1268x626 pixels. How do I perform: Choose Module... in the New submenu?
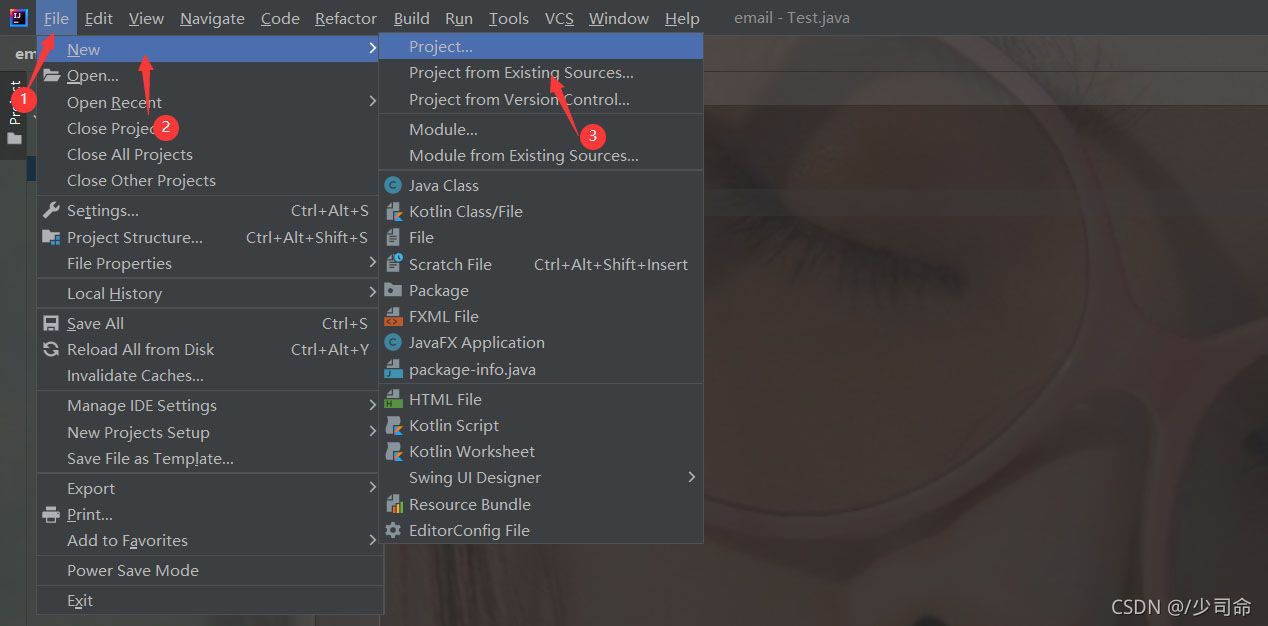(x=541, y=129)
